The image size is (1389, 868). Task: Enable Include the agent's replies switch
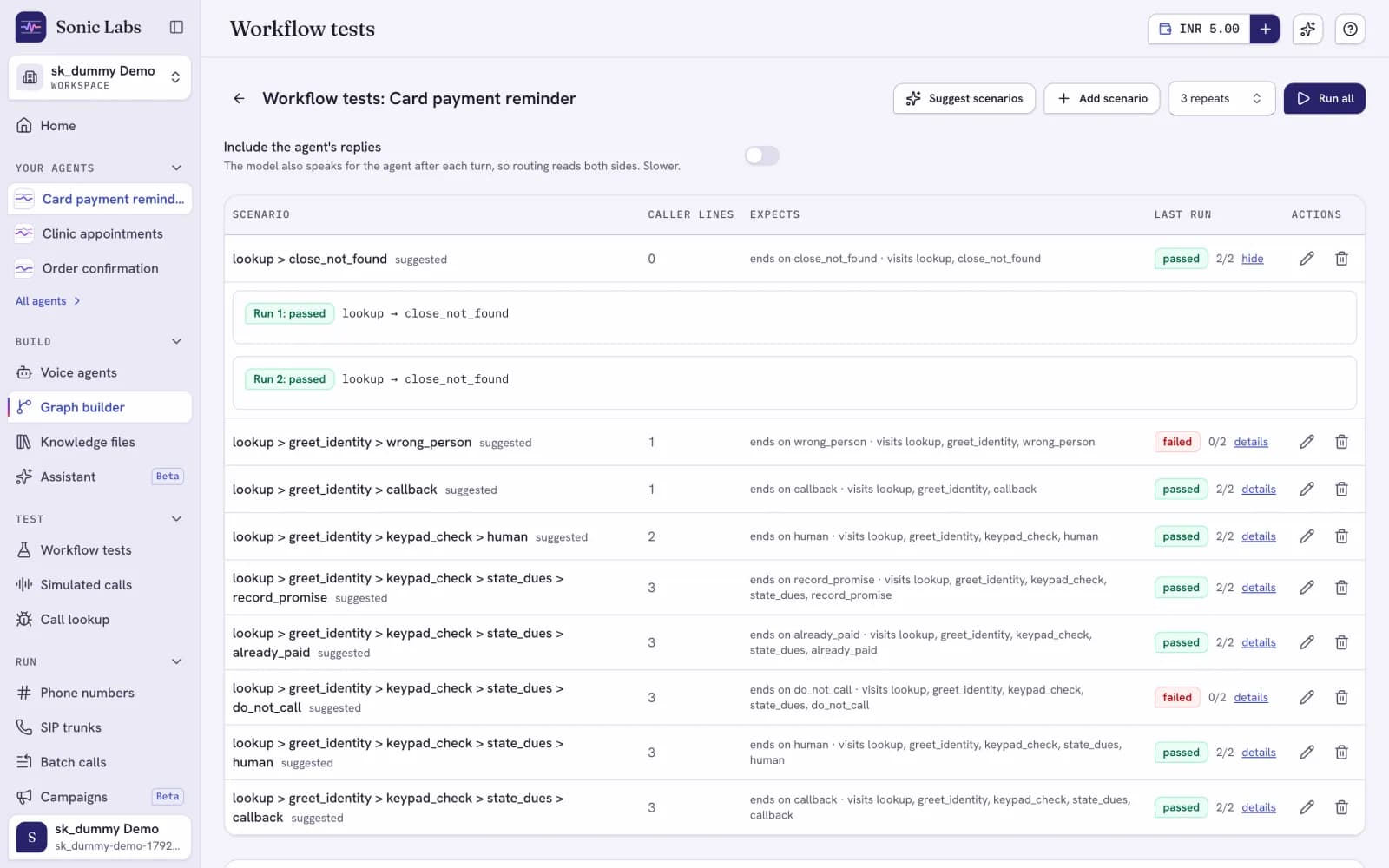pos(761,155)
